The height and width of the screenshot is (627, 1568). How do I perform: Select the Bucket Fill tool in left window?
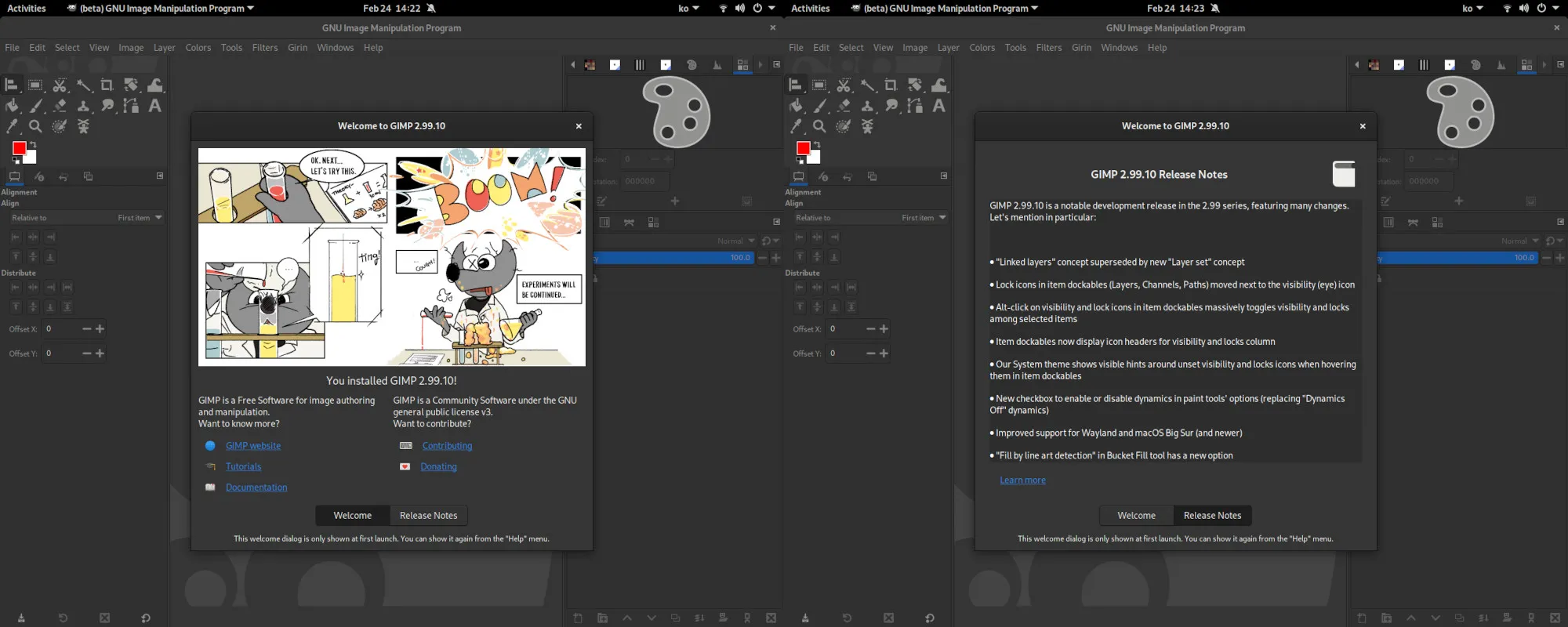[x=13, y=106]
